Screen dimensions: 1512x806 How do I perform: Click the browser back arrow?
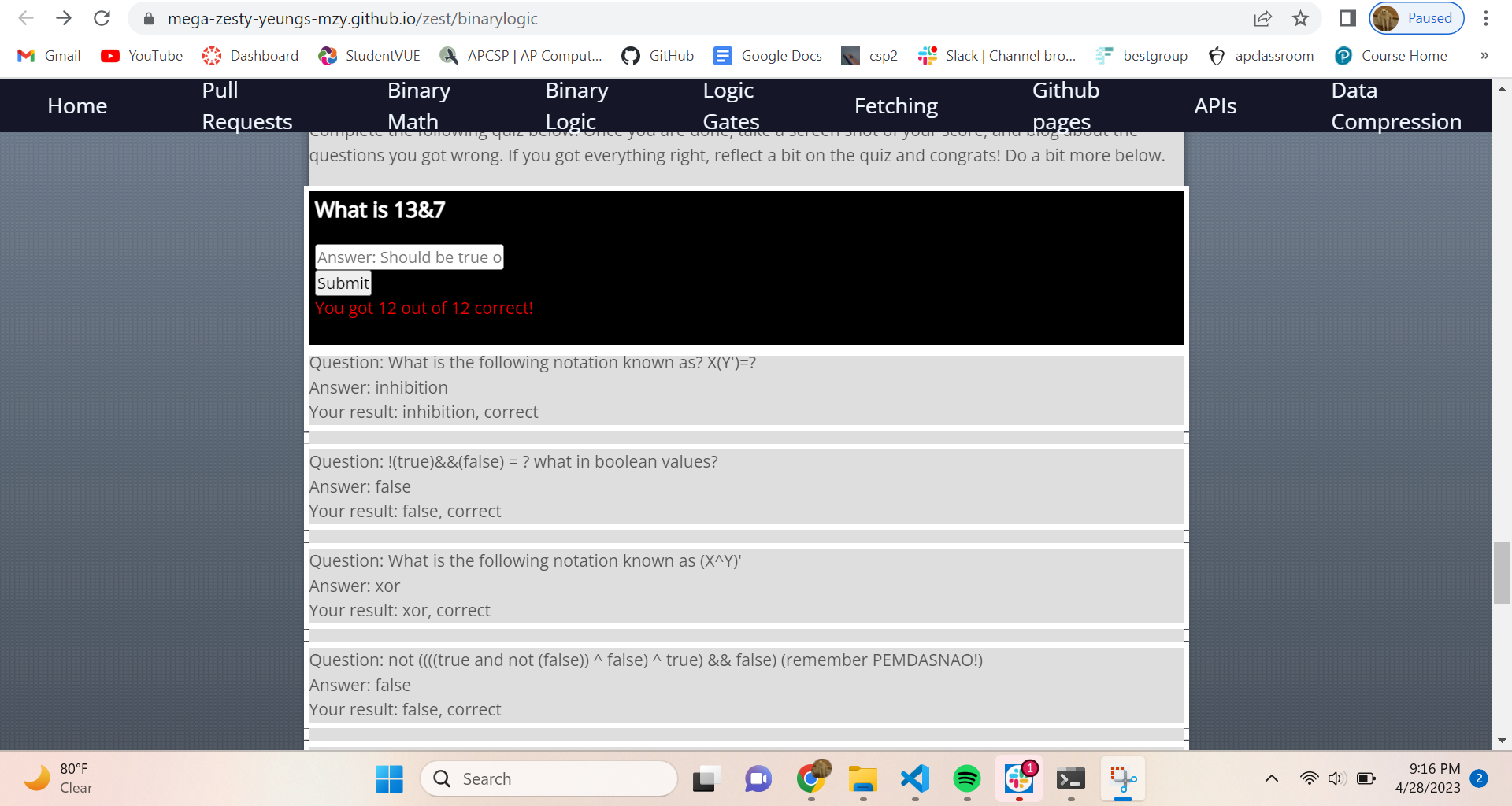coord(25,18)
